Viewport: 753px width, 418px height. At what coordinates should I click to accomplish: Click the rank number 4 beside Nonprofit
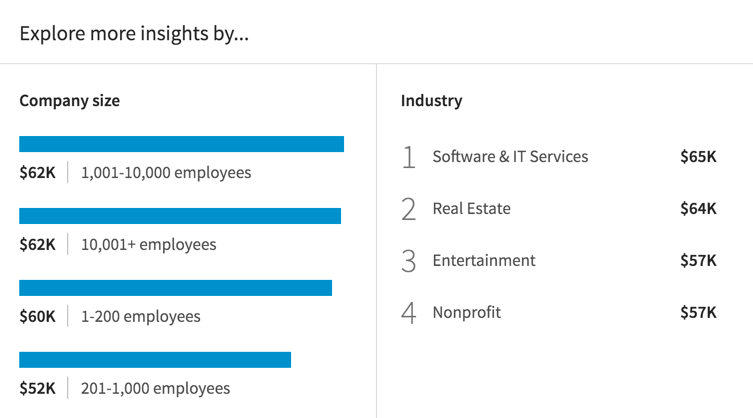coord(409,313)
